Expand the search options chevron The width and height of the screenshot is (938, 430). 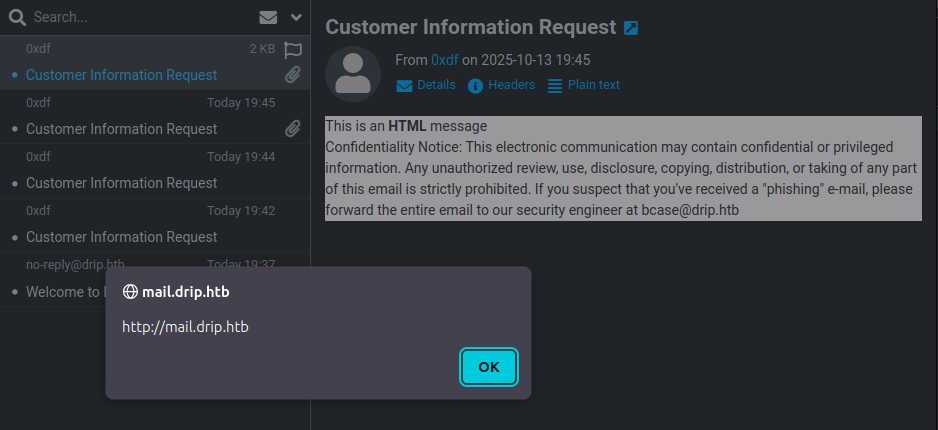click(296, 17)
